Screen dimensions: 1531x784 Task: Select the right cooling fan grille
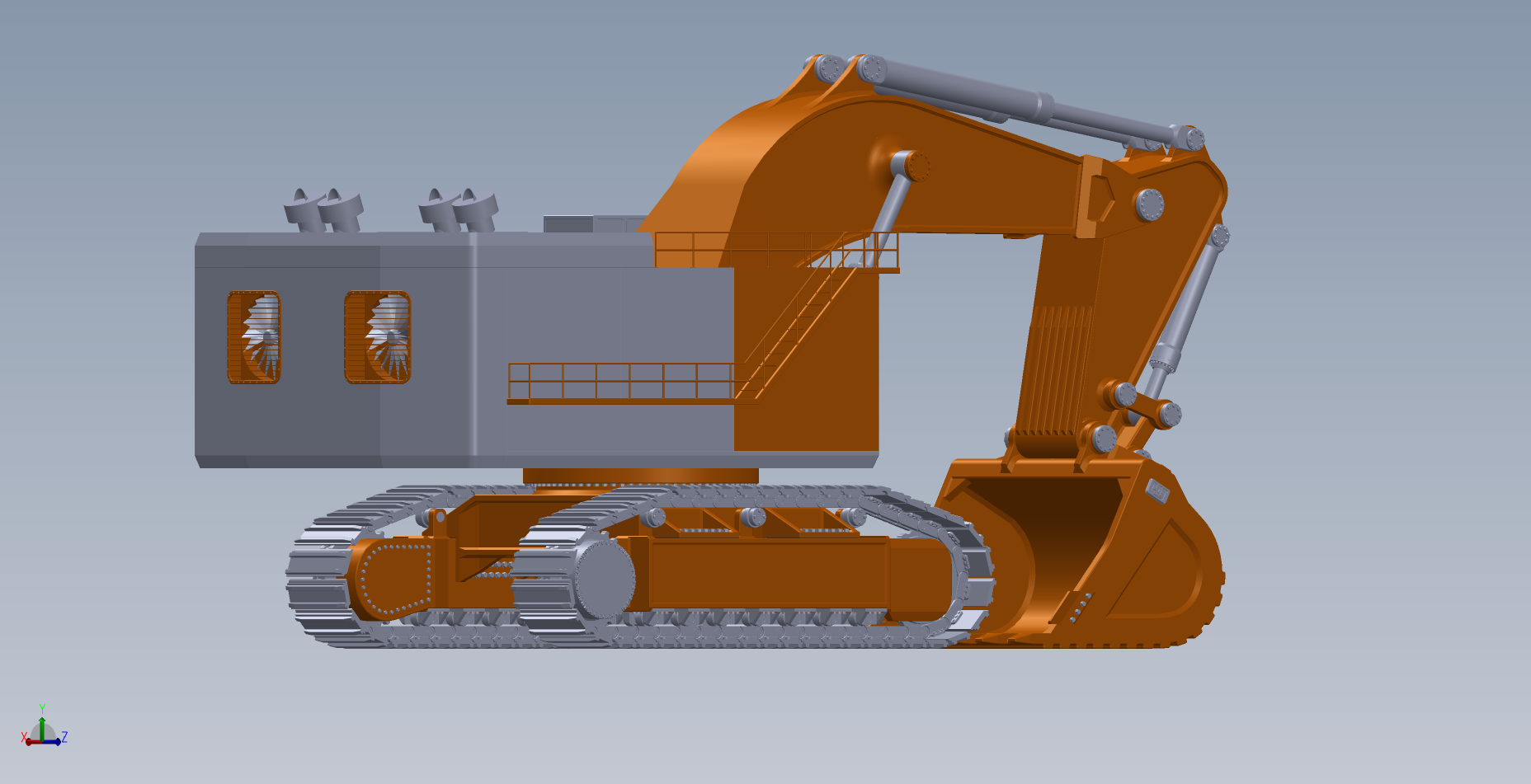click(x=378, y=337)
